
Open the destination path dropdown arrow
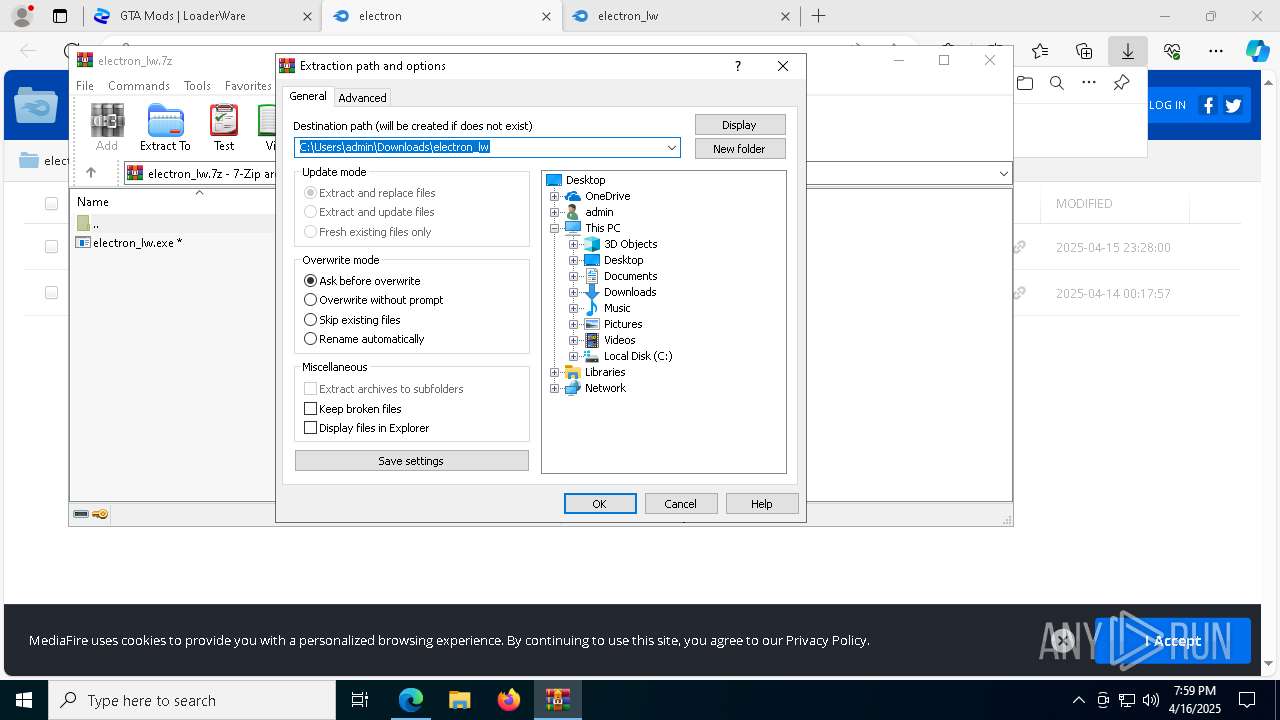pos(672,147)
